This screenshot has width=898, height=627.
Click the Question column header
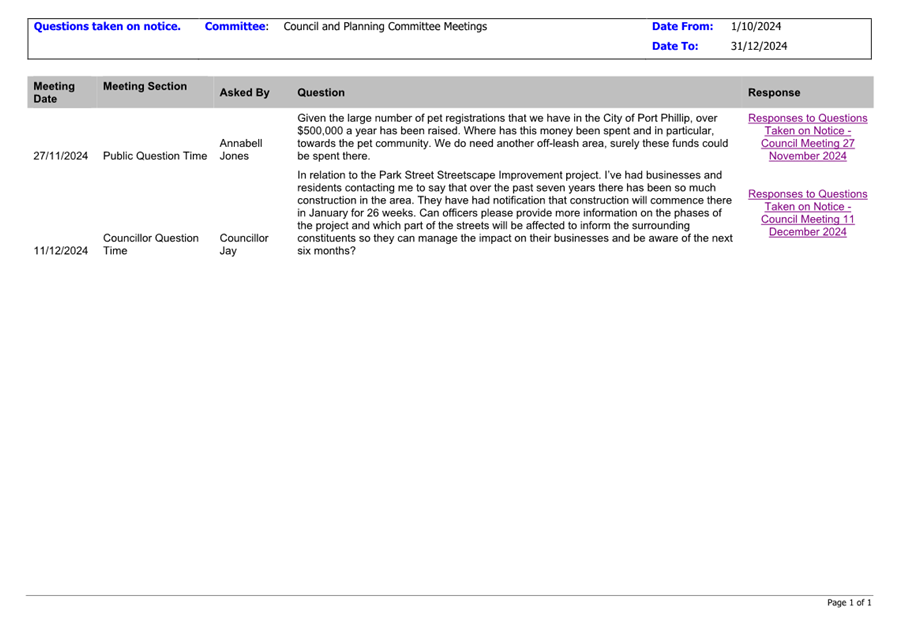(321, 93)
